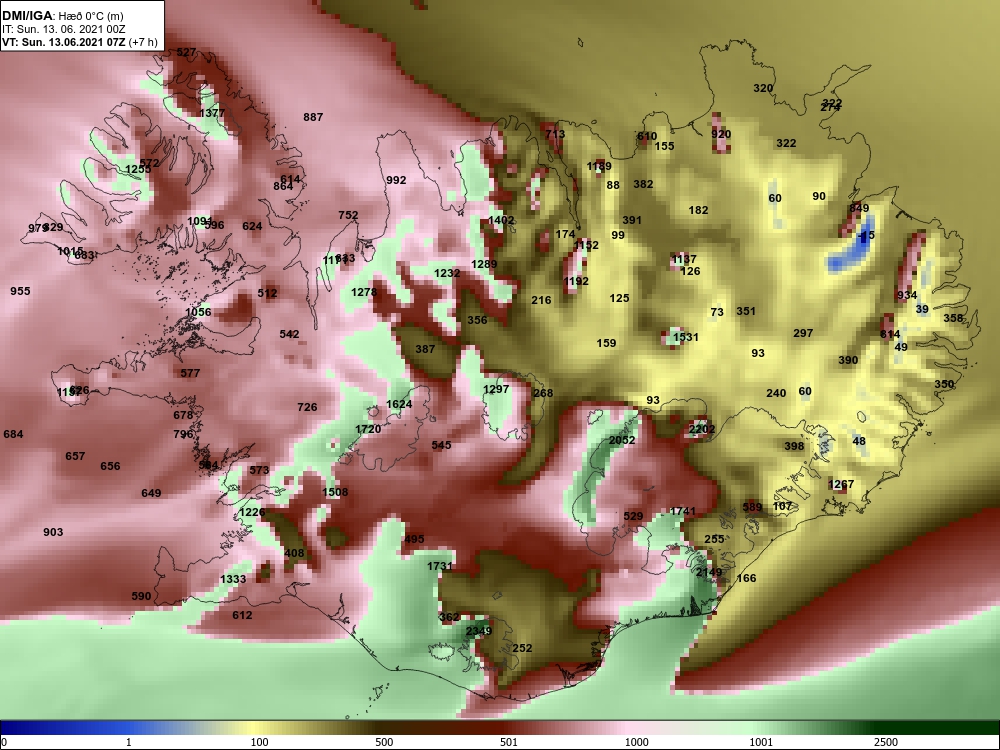Click the map value '887'
1000x750 pixels.
tap(313, 117)
